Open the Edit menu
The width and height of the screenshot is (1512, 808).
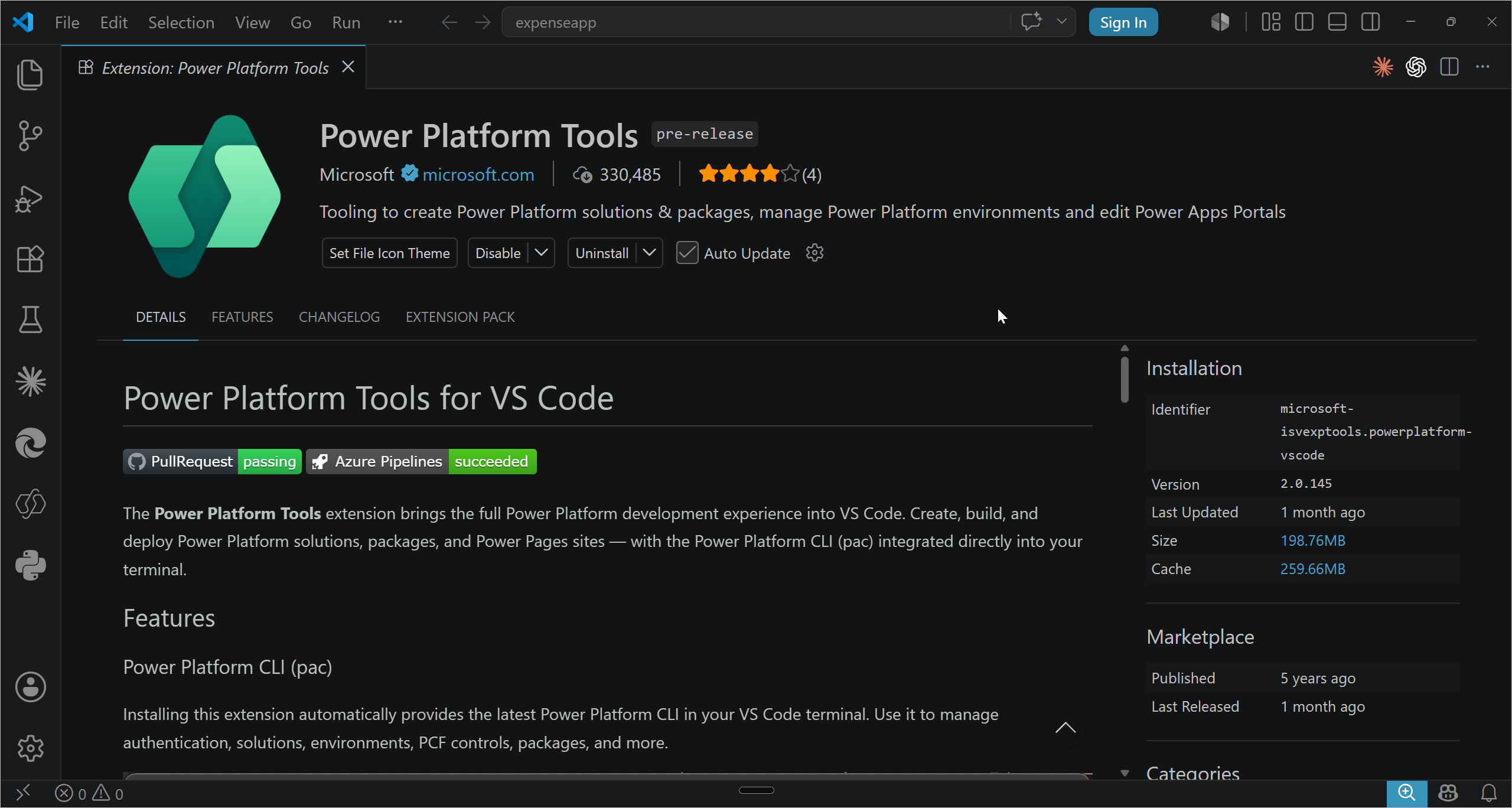point(113,22)
